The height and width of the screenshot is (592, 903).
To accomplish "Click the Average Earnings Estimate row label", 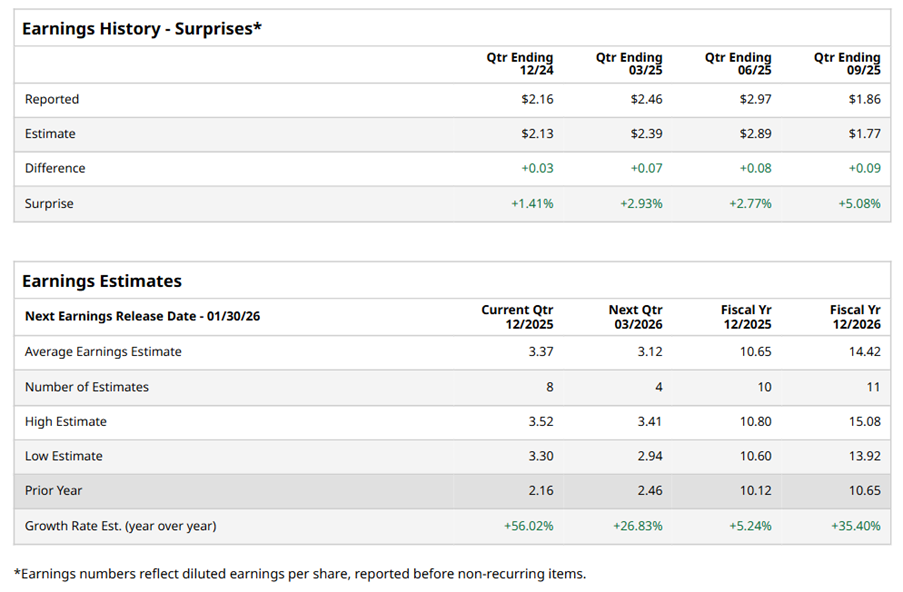I will tap(103, 351).
